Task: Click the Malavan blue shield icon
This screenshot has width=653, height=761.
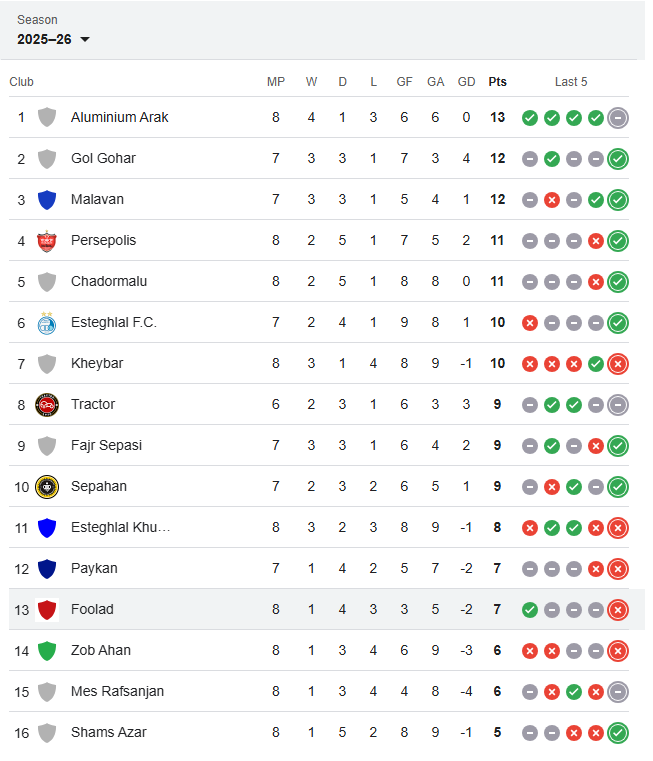Action: 46,199
